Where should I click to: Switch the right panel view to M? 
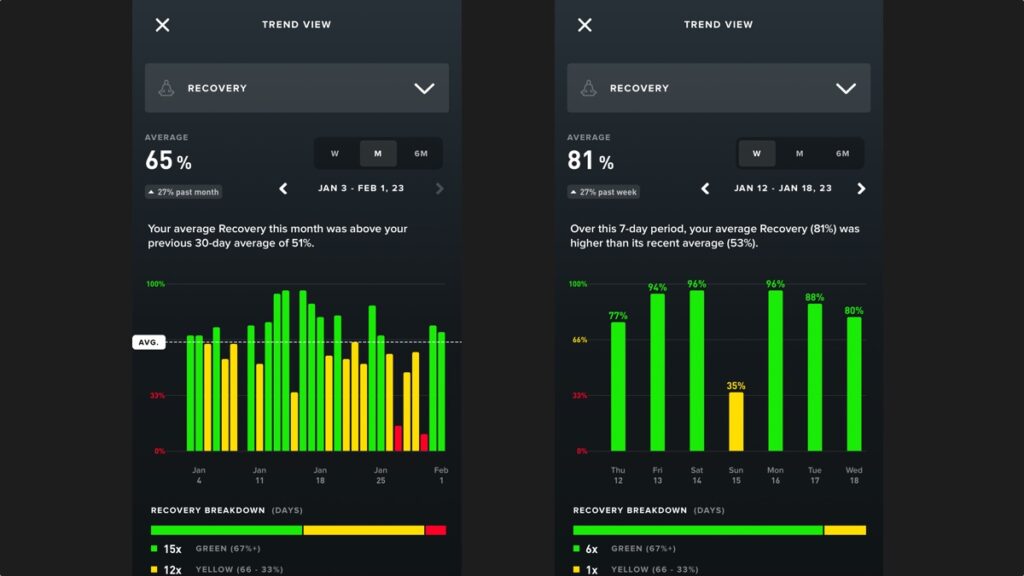(x=800, y=153)
